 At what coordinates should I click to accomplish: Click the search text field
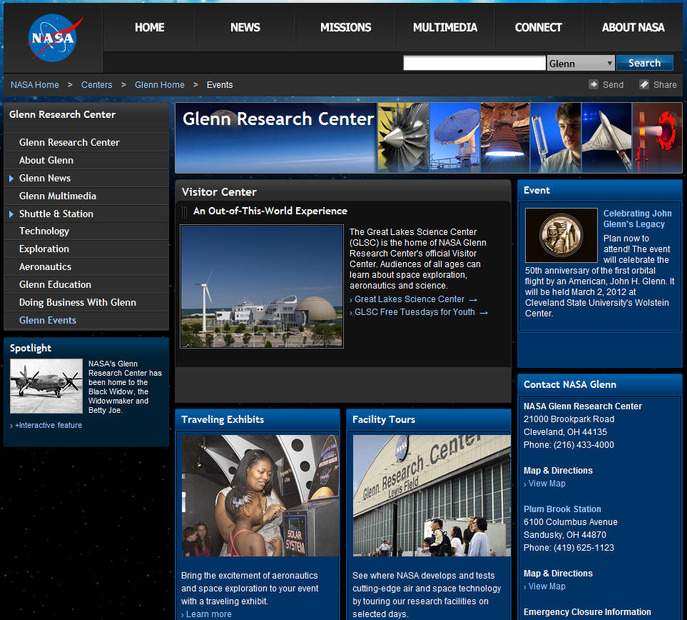[474, 63]
